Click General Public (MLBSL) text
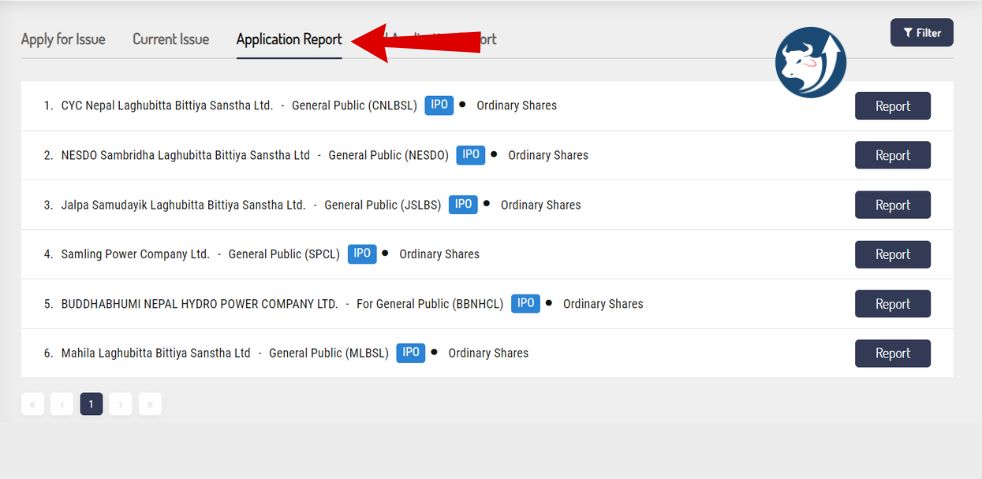 [x=329, y=353]
